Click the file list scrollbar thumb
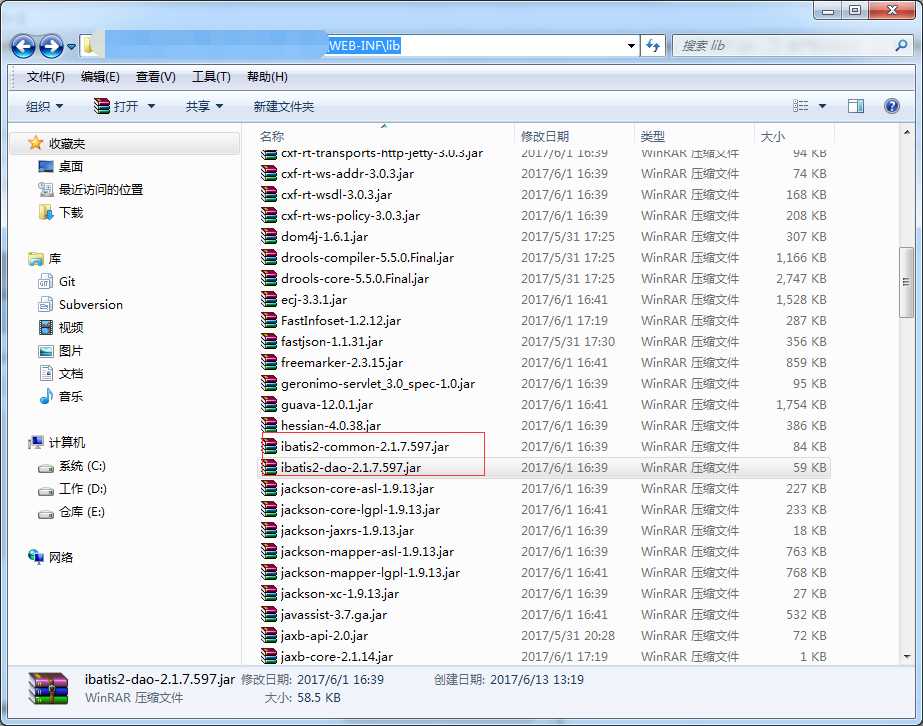 (906, 283)
